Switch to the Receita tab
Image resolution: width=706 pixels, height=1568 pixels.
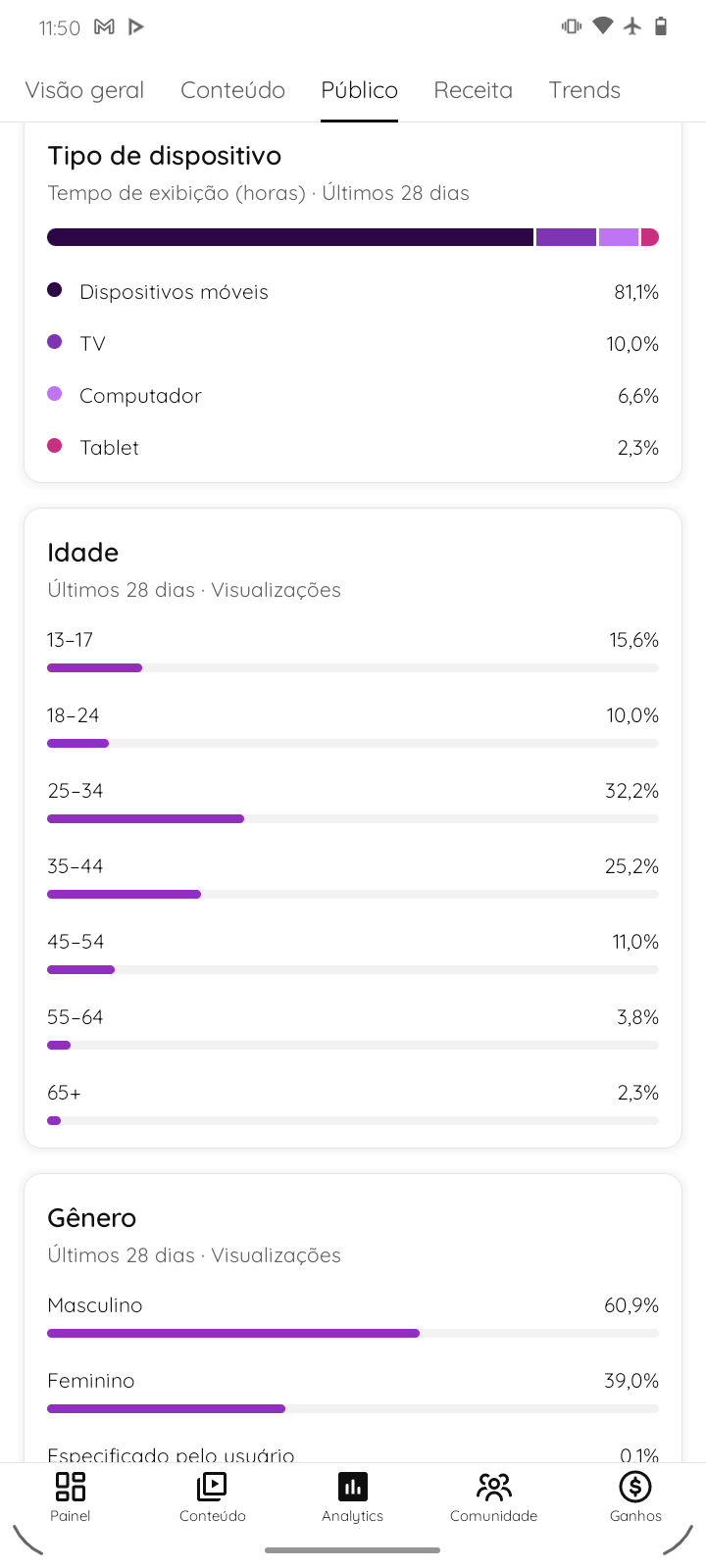(x=473, y=90)
